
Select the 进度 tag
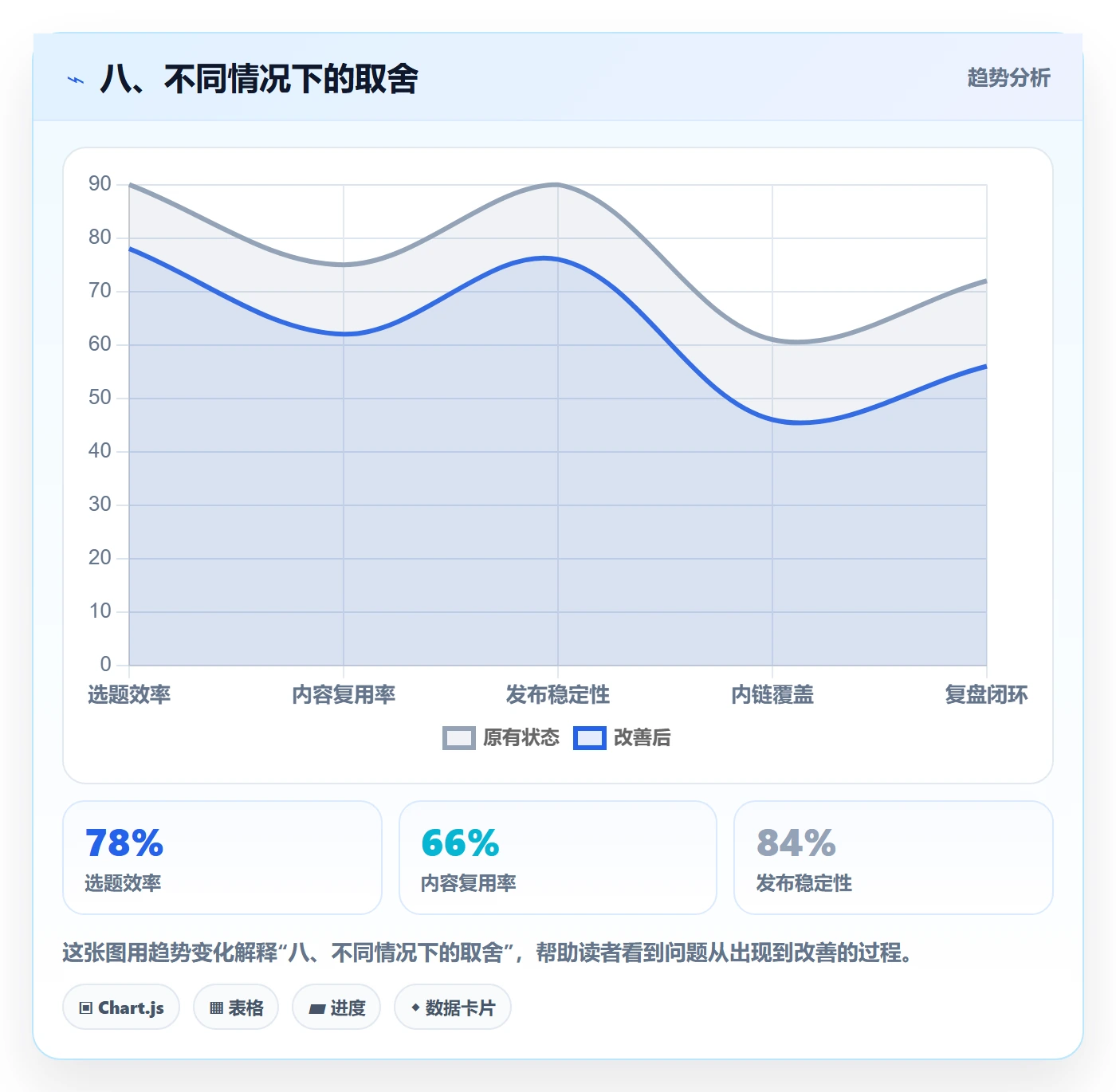[x=336, y=1008]
